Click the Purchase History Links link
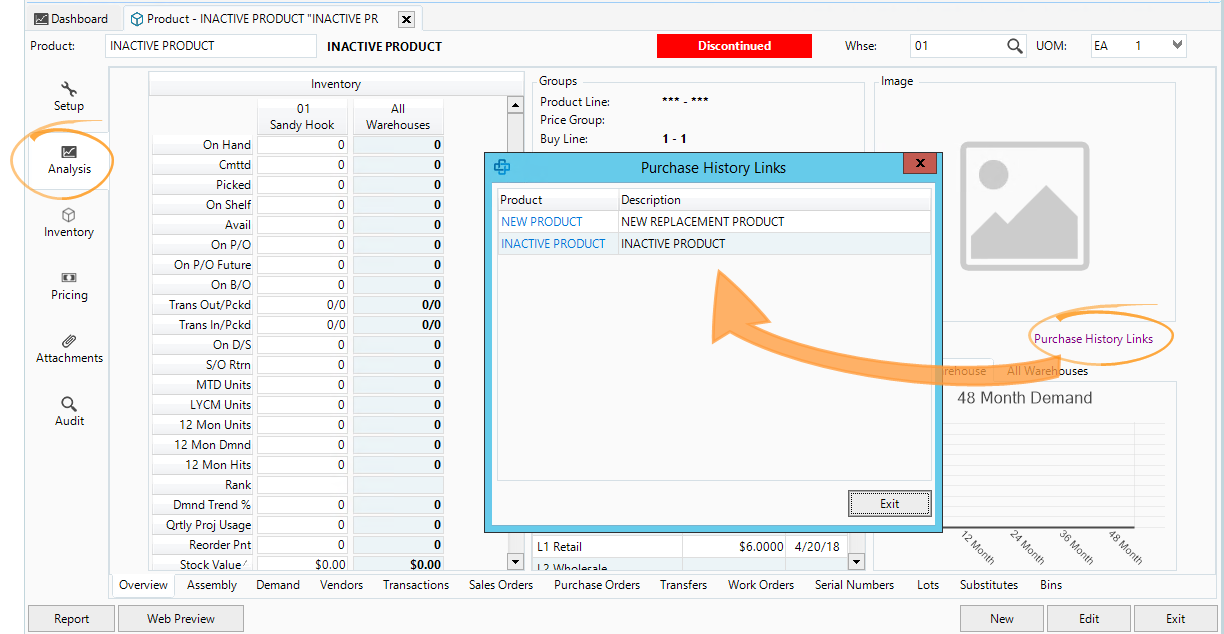Viewport: 1224px width, 634px height. (1093, 339)
